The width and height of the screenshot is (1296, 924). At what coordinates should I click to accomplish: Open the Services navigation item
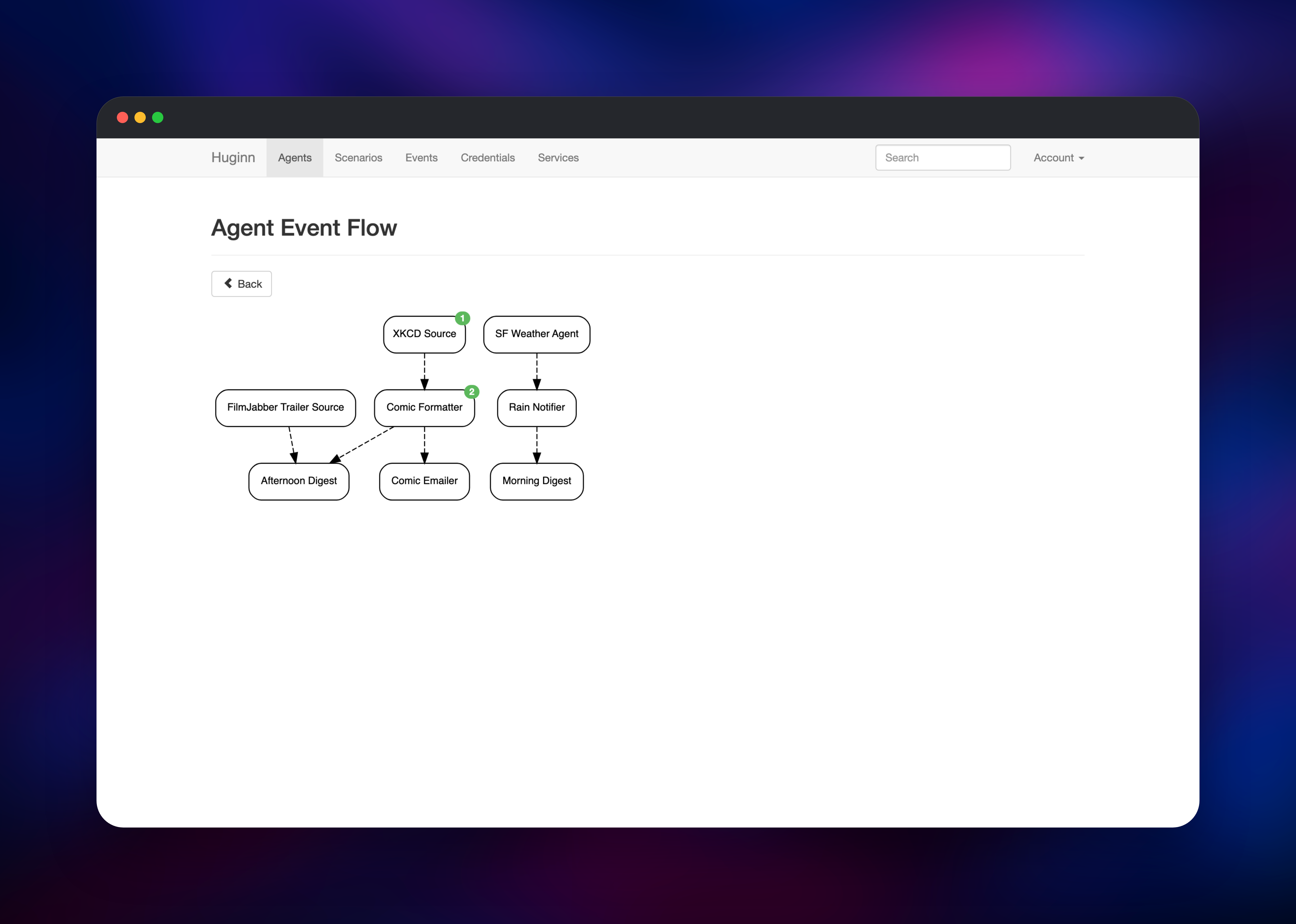558,158
